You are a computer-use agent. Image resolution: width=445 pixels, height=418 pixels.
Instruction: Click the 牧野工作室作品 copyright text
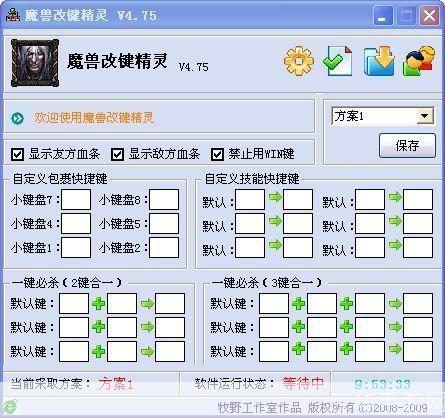pyautogui.click(x=259, y=407)
